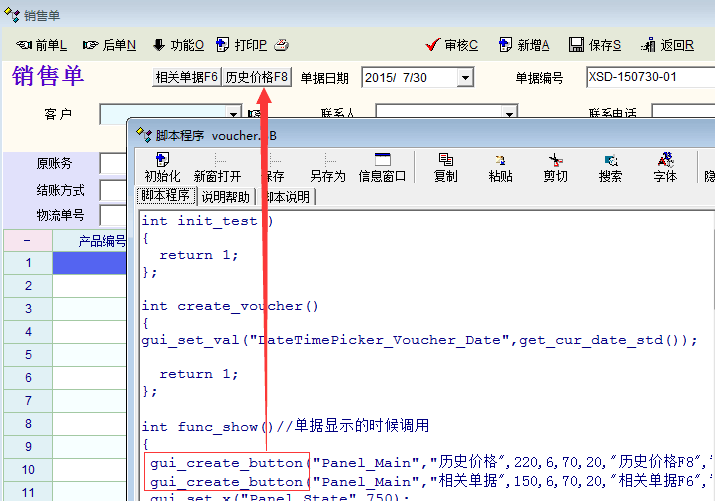This screenshot has width=715, height=501.
Task: Click the 历史价格F8 button
Action: pyautogui.click(x=257, y=77)
